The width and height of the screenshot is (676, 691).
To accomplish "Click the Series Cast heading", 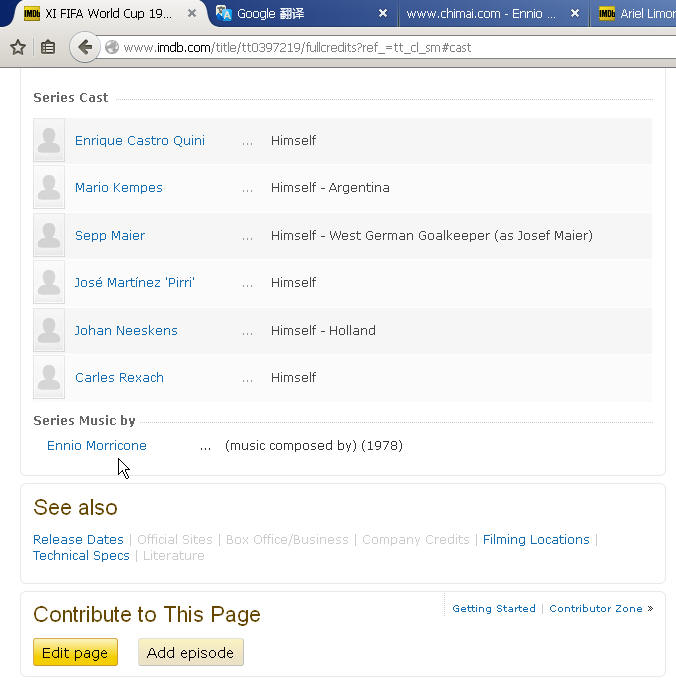I will point(71,97).
